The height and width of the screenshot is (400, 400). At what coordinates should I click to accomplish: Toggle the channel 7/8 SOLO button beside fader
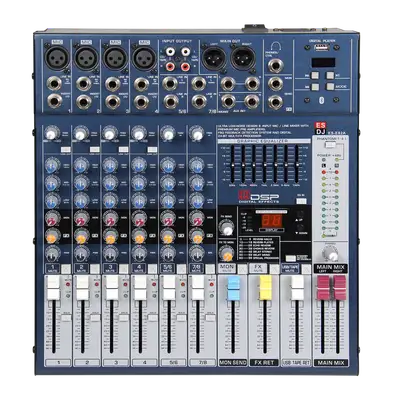[x=210, y=318]
